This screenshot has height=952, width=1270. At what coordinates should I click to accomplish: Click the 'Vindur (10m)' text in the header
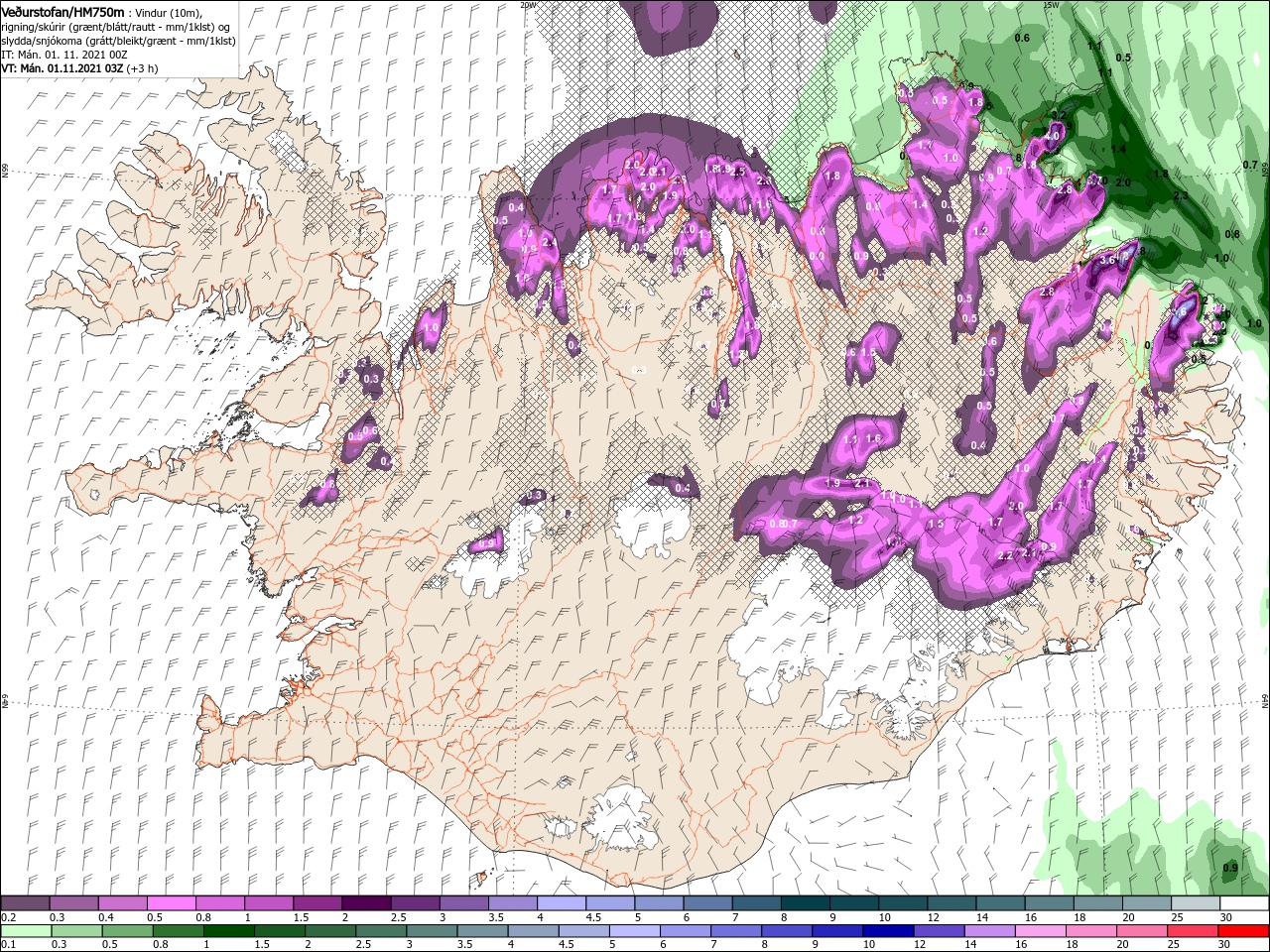click(170, 12)
